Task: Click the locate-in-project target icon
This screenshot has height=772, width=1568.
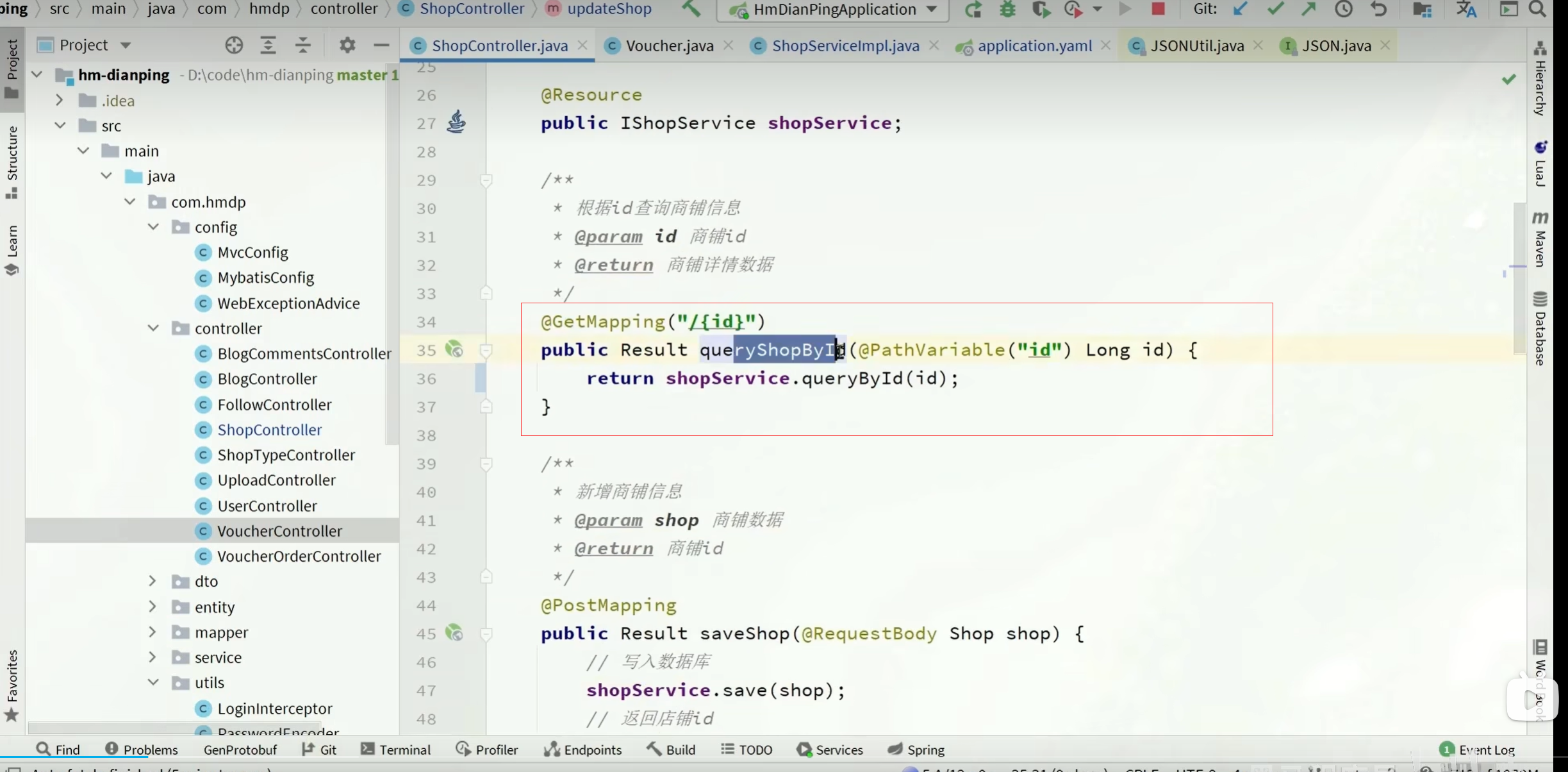Action: (x=234, y=45)
